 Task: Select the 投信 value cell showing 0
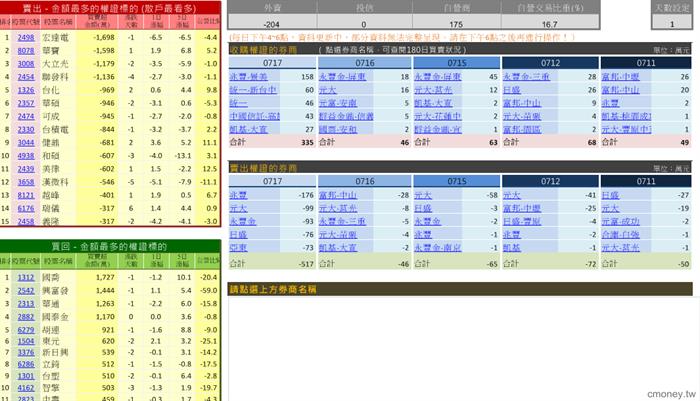(x=364, y=23)
